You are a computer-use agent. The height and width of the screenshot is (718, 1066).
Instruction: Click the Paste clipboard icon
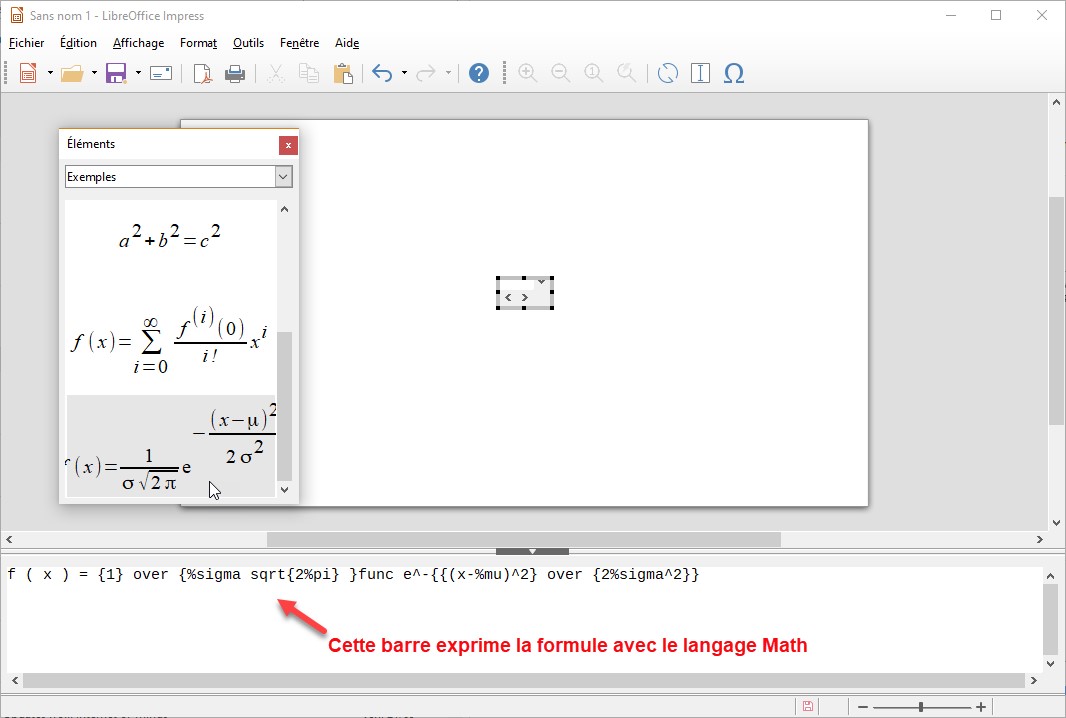click(343, 73)
